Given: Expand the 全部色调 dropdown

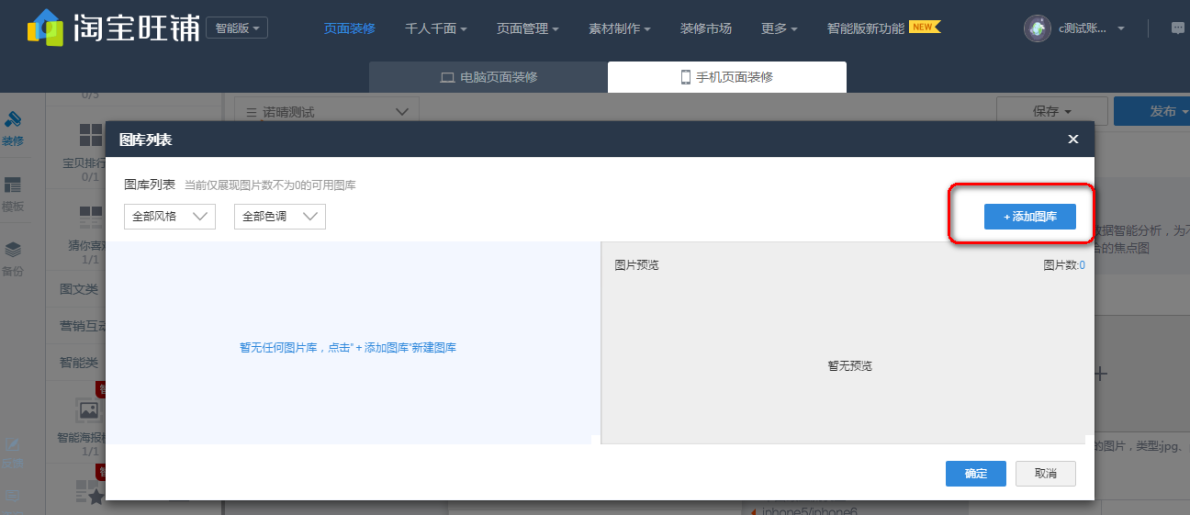Looking at the screenshot, I should tap(279, 216).
